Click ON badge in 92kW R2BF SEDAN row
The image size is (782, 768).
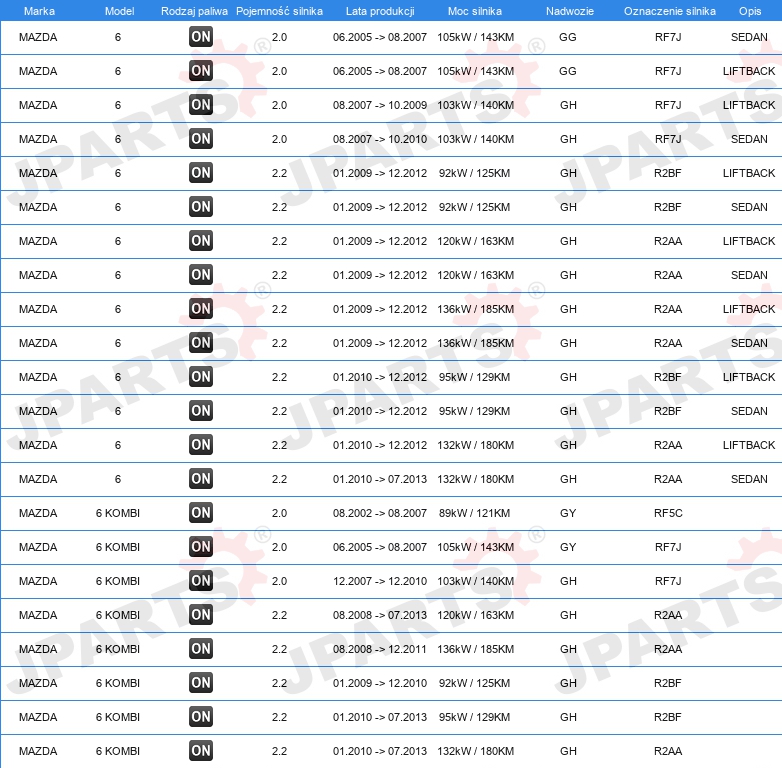tap(201, 207)
